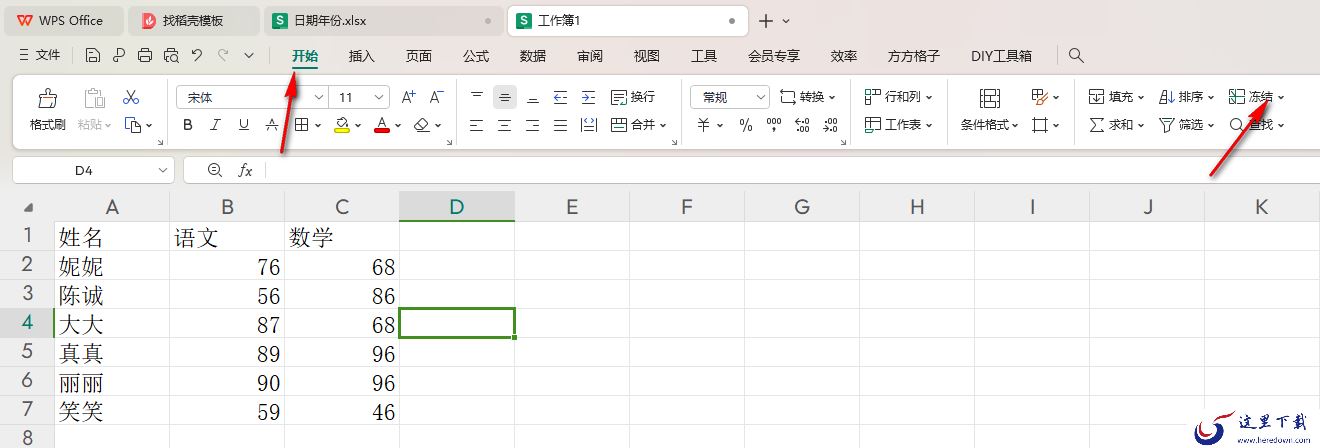Click the Copy icon under scissors
1320x448 pixels.
click(133, 125)
